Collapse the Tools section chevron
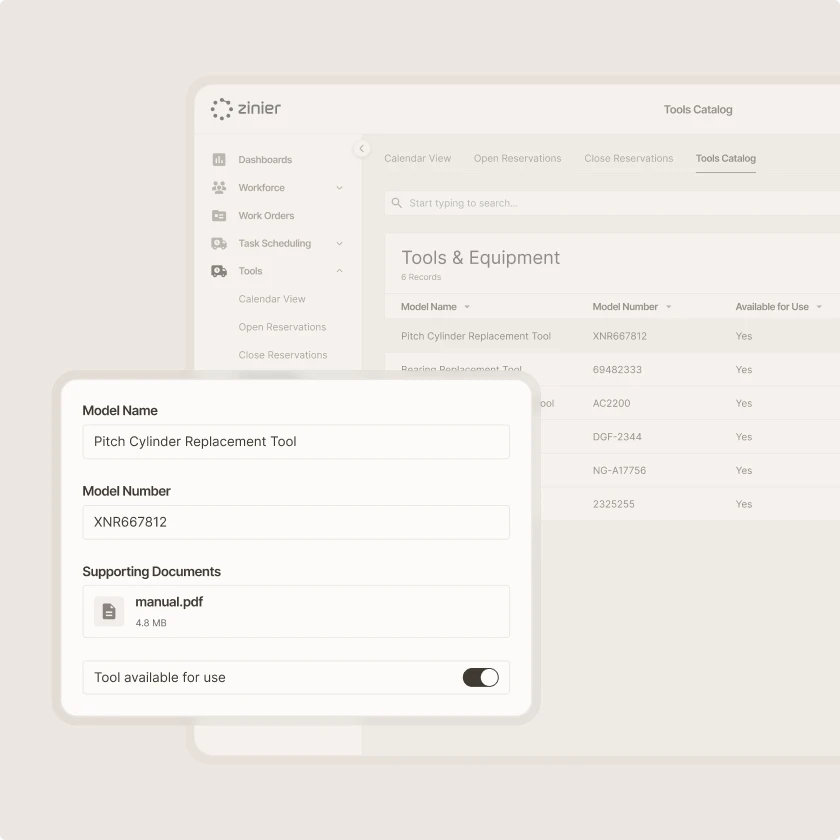The height and width of the screenshot is (840, 840). (339, 271)
